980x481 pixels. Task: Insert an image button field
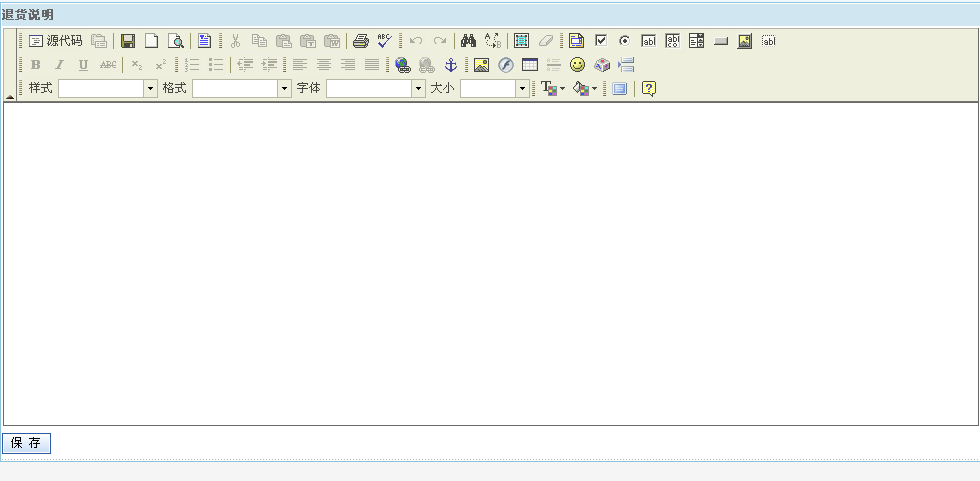(x=744, y=41)
